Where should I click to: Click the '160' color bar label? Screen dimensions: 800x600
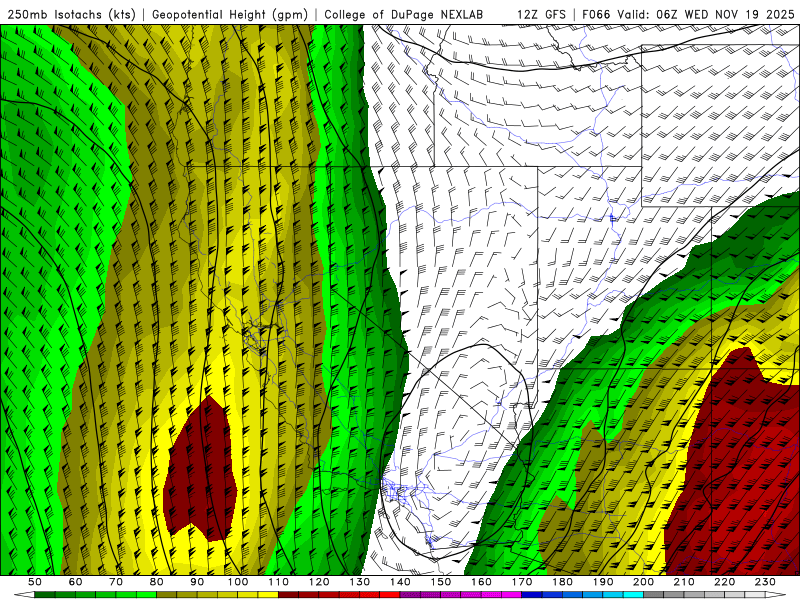(481, 582)
